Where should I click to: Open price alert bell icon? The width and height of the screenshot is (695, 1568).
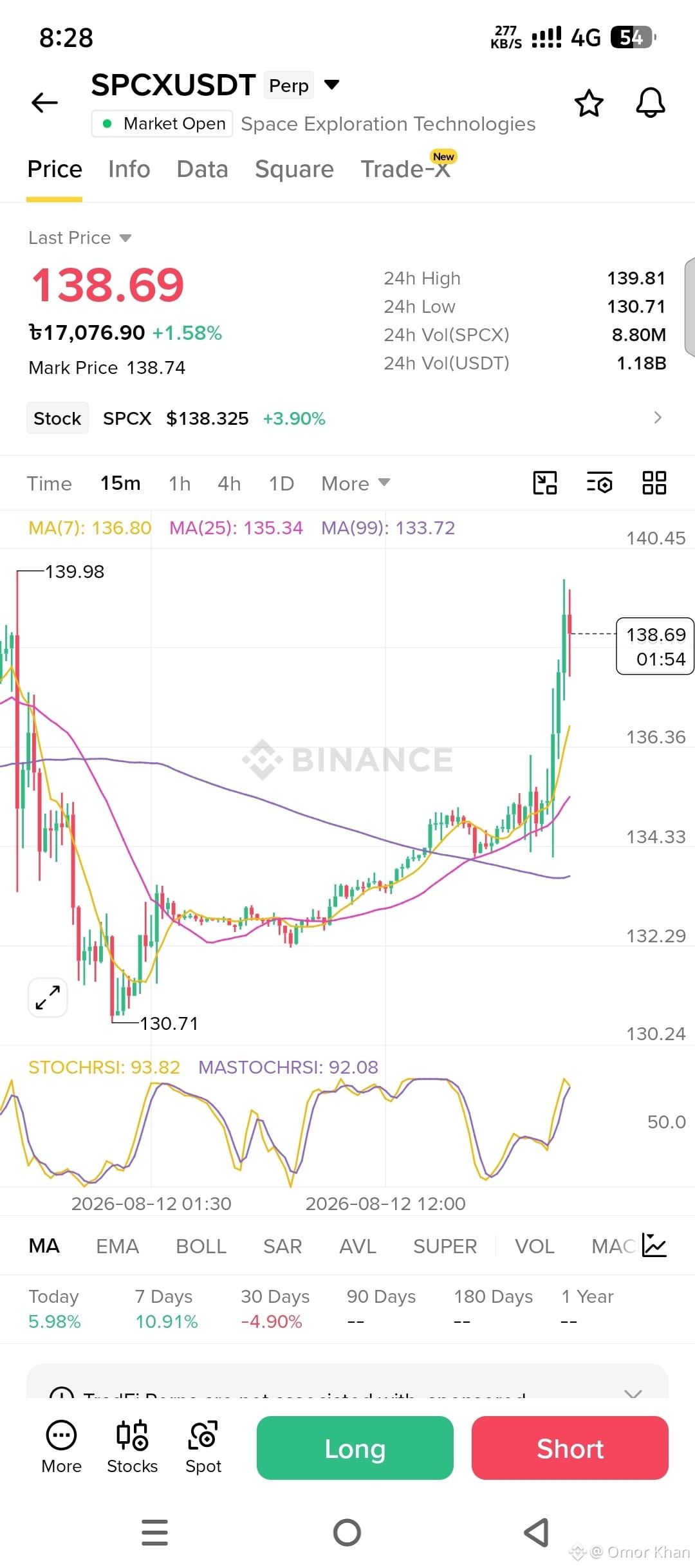651,102
